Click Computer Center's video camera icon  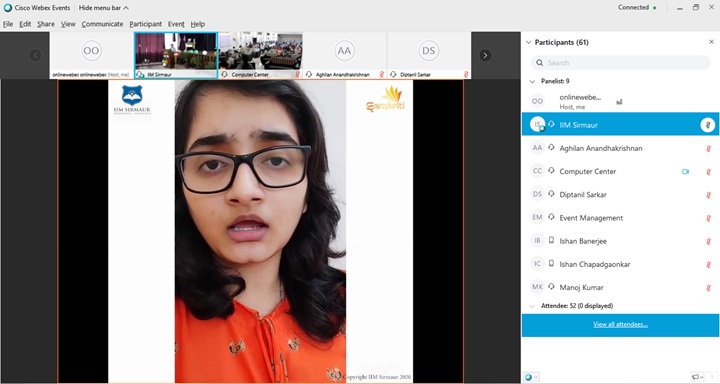point(686,171)
